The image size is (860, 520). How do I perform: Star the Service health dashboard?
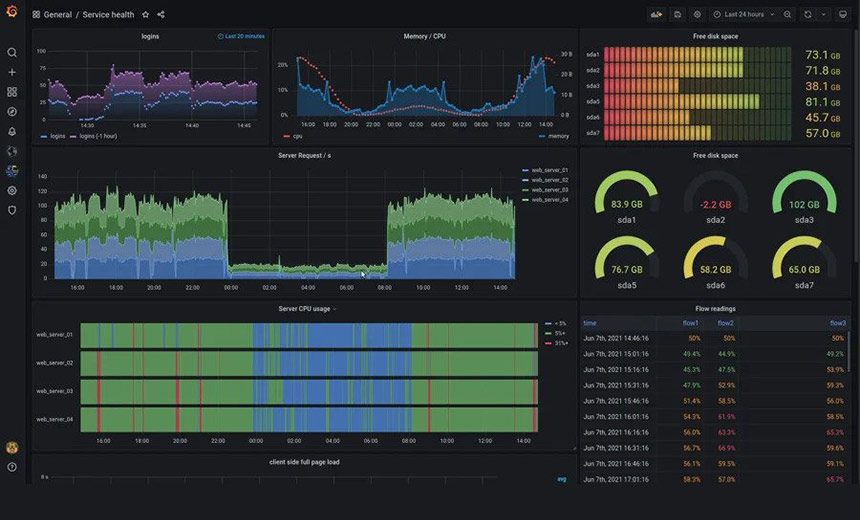pyautogui.click(x=145, y=15)
